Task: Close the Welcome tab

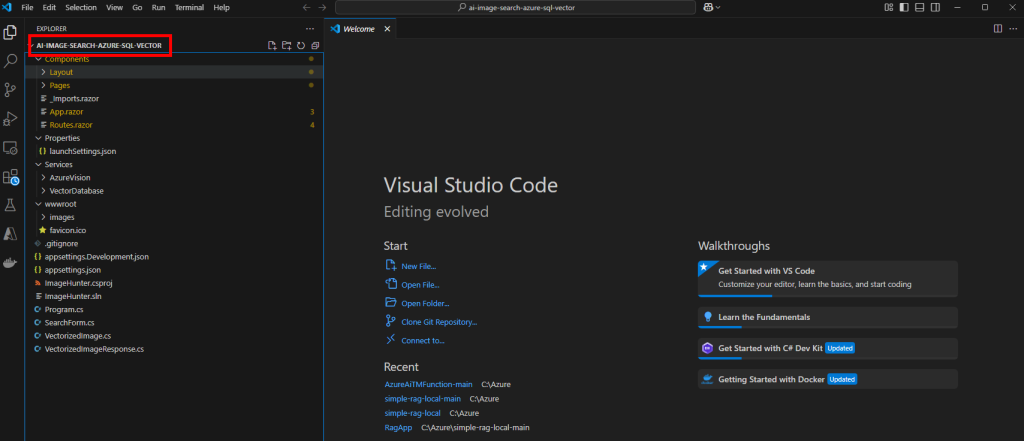Action: pyautogui.click(x=387, y=29)
